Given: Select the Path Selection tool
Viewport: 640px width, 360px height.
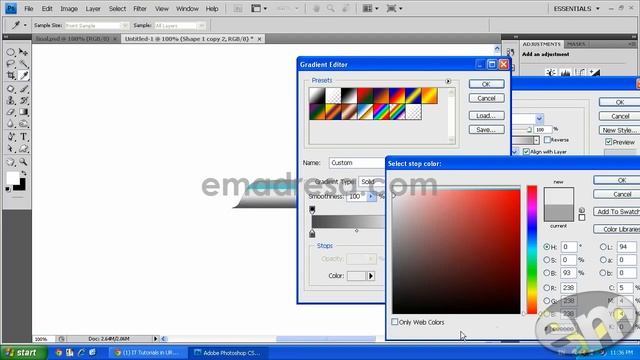Looking at the screenshot, I should click(11, 149).
